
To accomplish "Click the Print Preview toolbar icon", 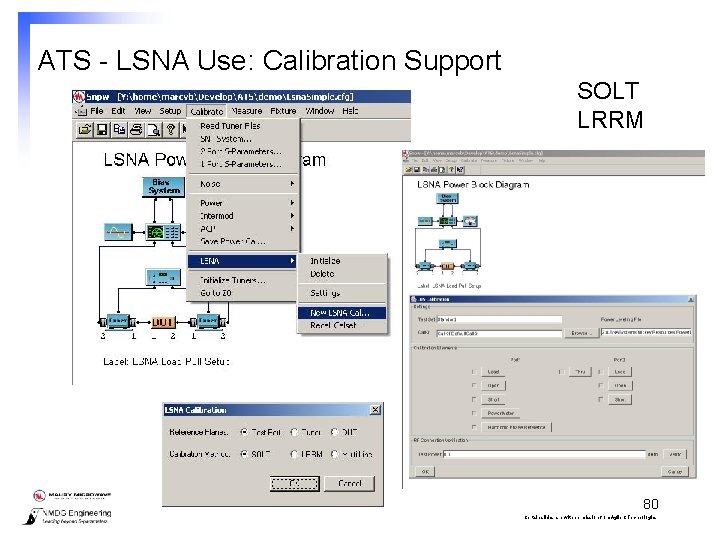I will [154, 130].
